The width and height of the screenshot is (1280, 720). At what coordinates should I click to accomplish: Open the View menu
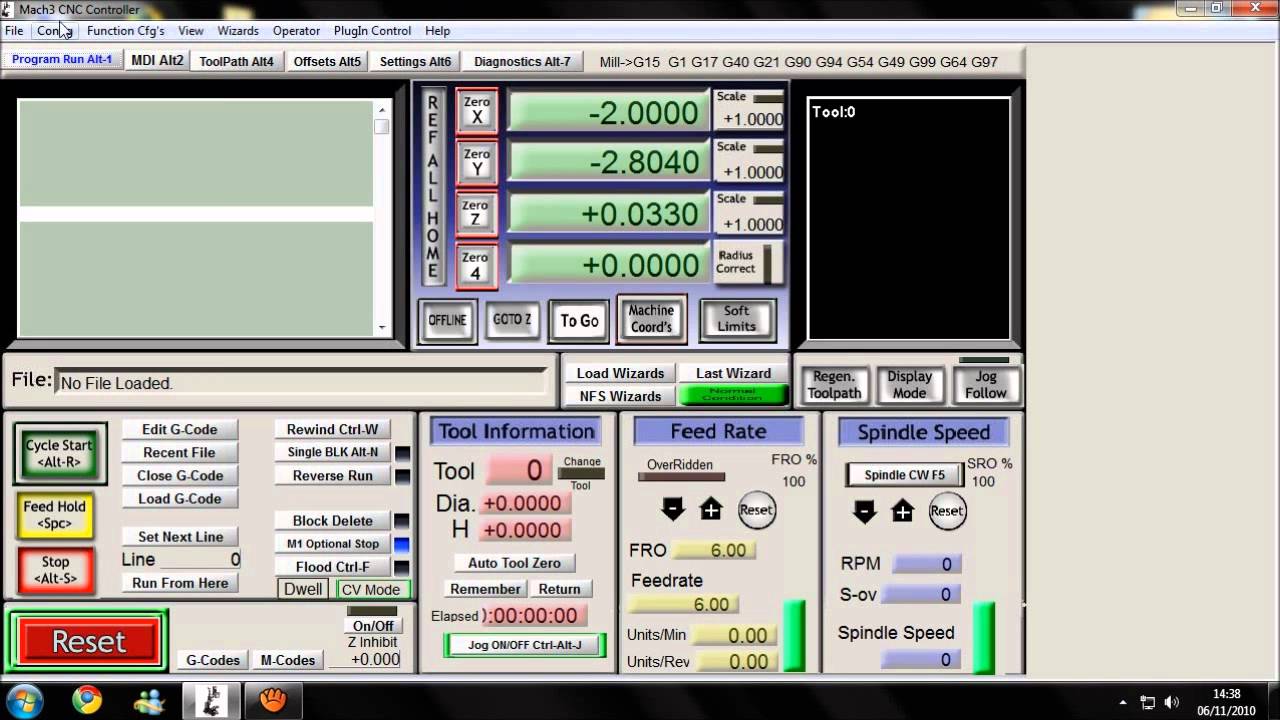(191, 31)
